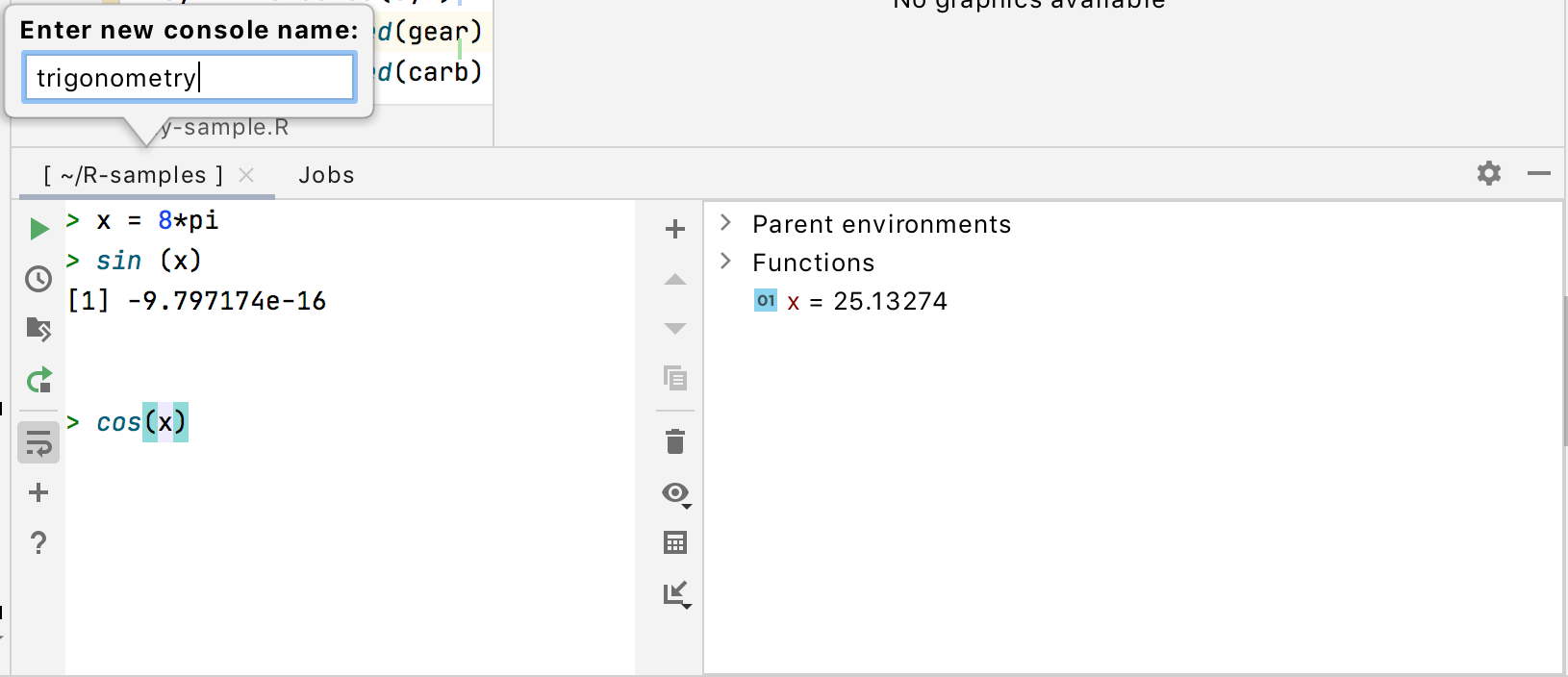The image size is (1568, 677).
Task: Delete variables with the trash icon
Action: coord(675,442)
